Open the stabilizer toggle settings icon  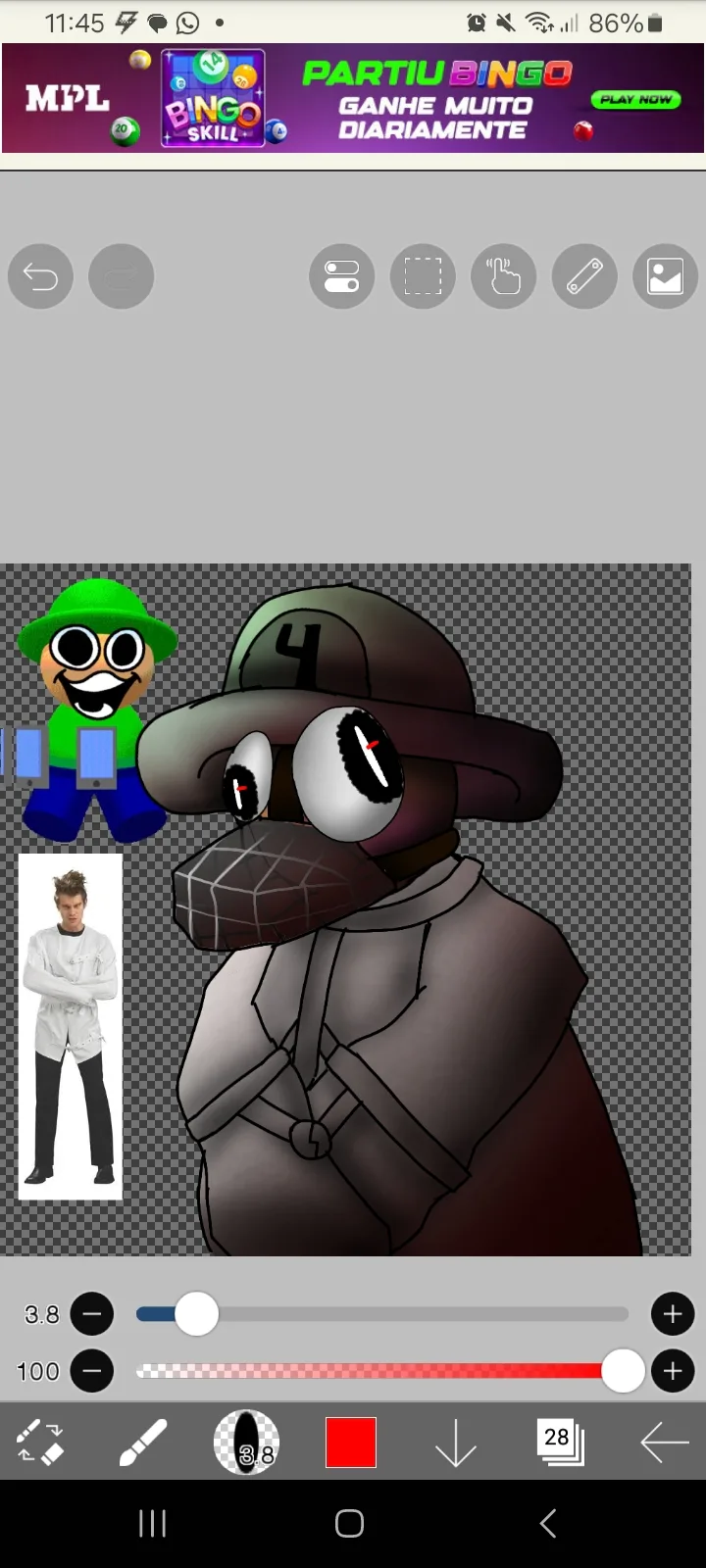[341, 276]
